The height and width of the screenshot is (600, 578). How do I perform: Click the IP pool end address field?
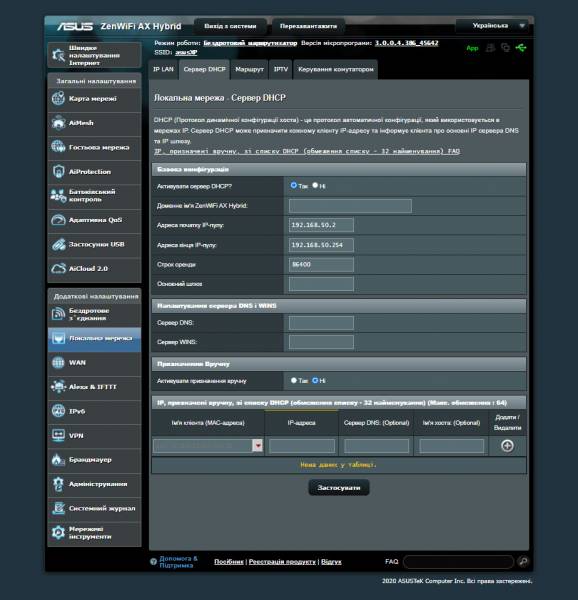point(321,245)
